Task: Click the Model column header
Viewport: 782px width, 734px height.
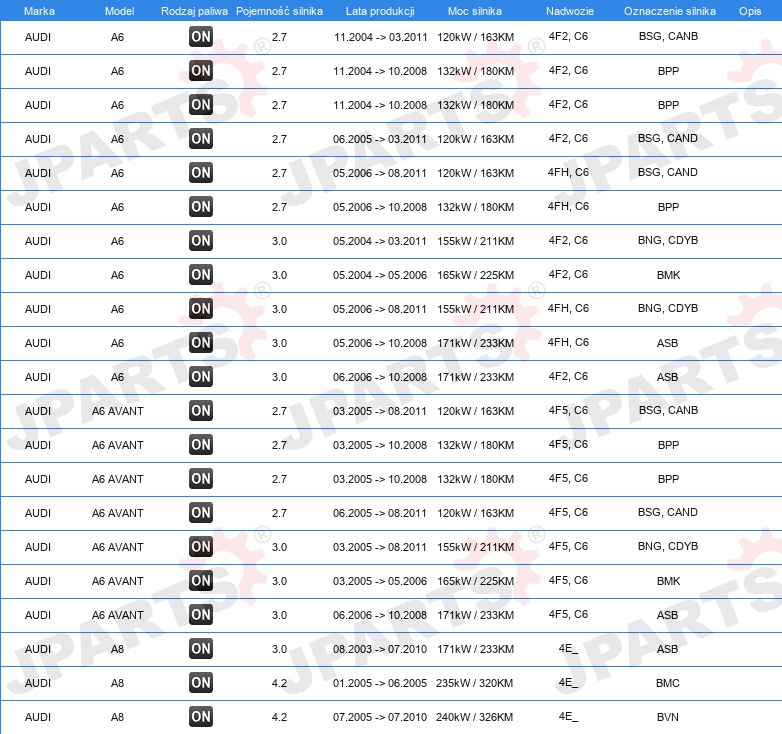Action: [119, 11]
